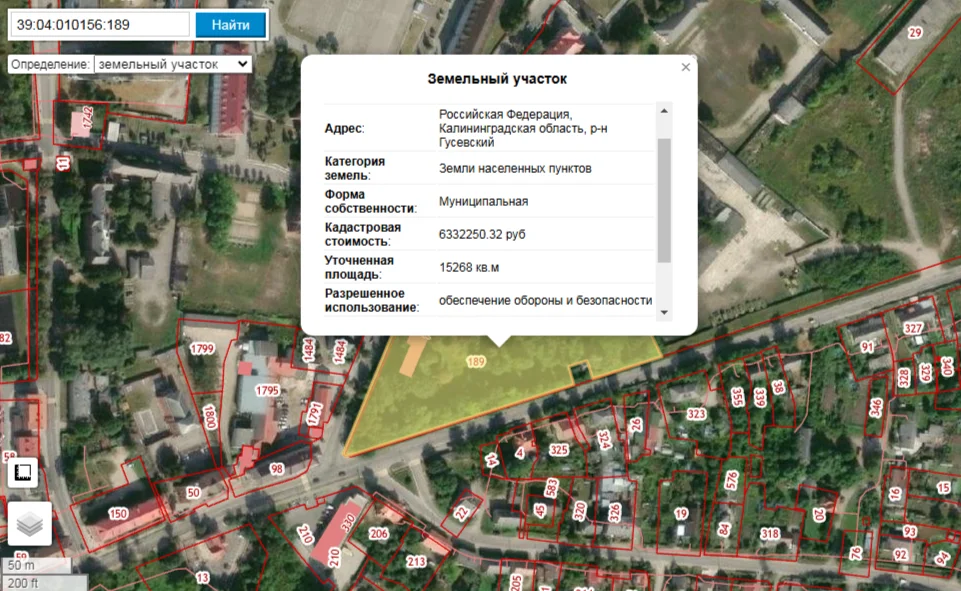Click the area value 15268 кв.м

click(469, 267)
